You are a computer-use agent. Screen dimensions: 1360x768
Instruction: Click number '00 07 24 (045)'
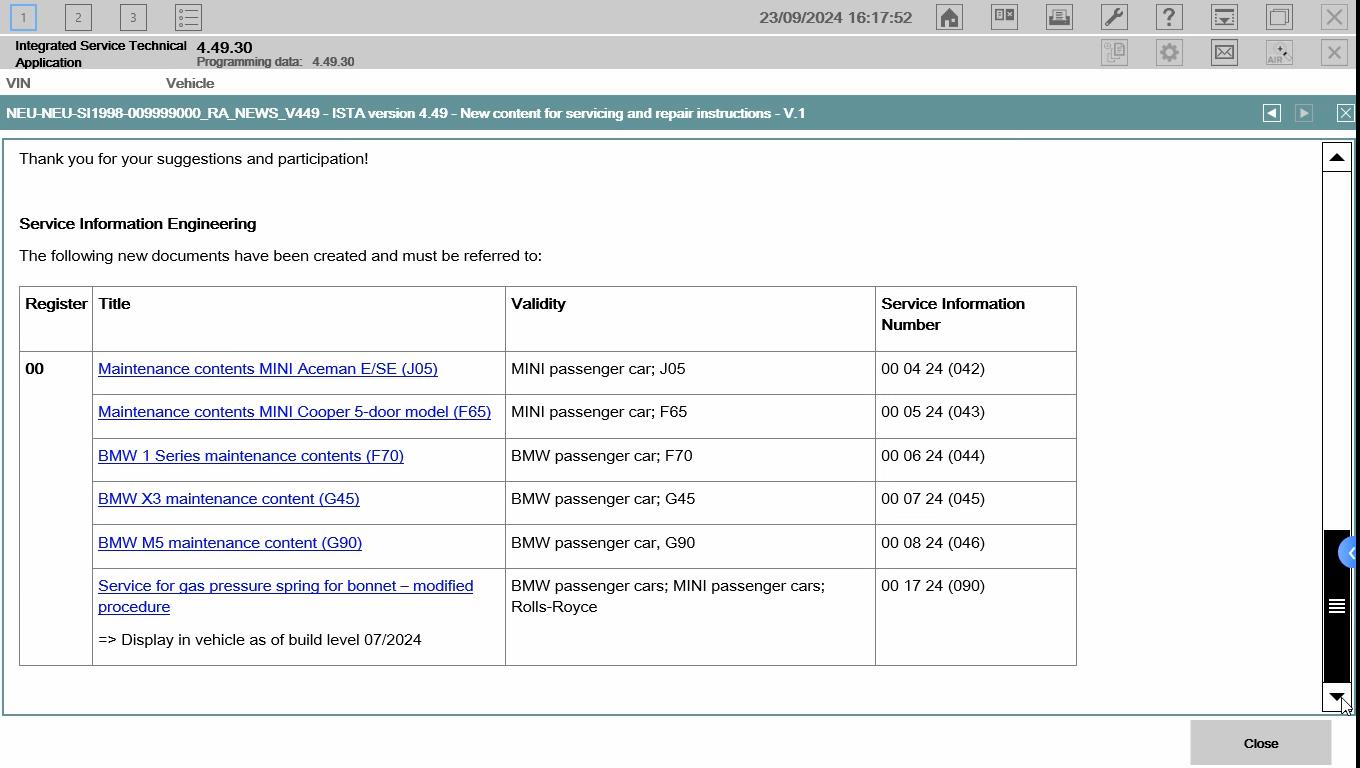pos(933,499)
